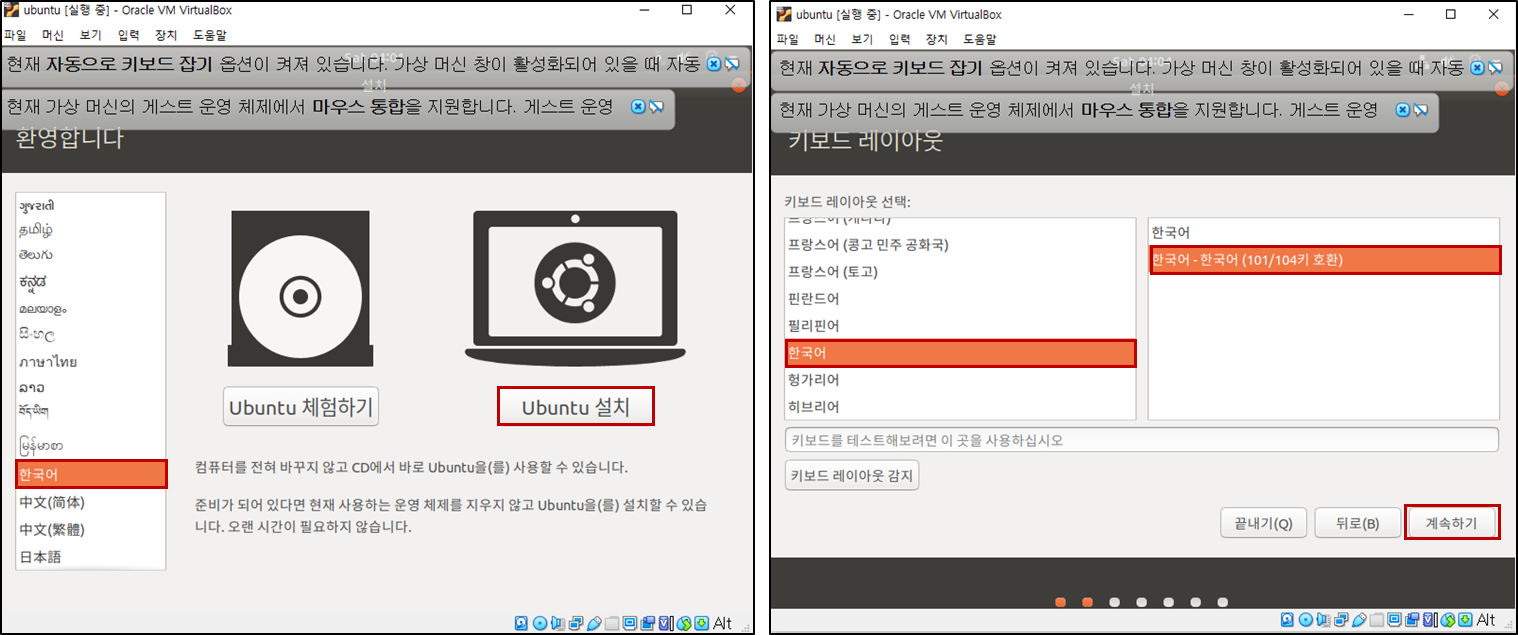Click the 끝내기(Q) button
The width and height of the screenshot is (1518, 635).
1261,523
